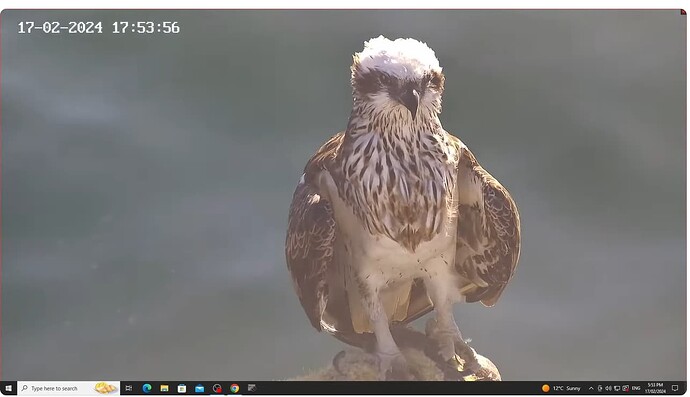
Task: Open the 12°C Sunny weather widget
Action: tap(561, 388)
